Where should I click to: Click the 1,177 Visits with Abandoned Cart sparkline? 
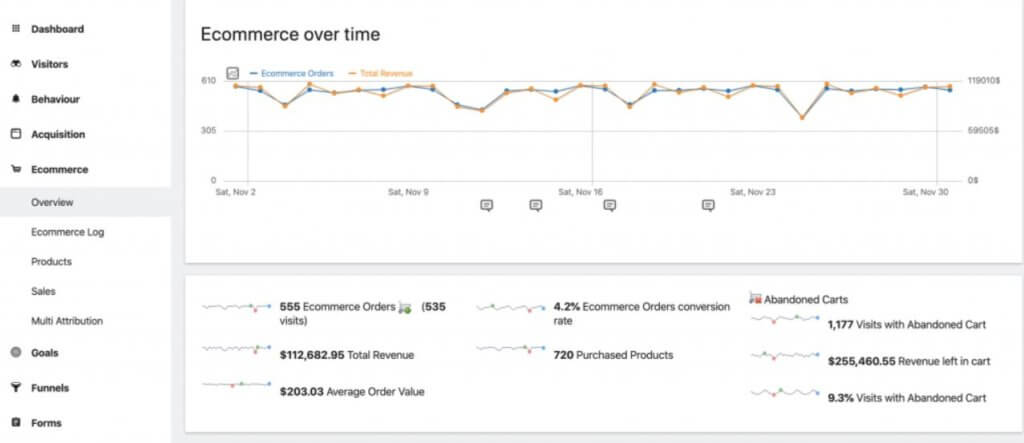click(785, 318)
